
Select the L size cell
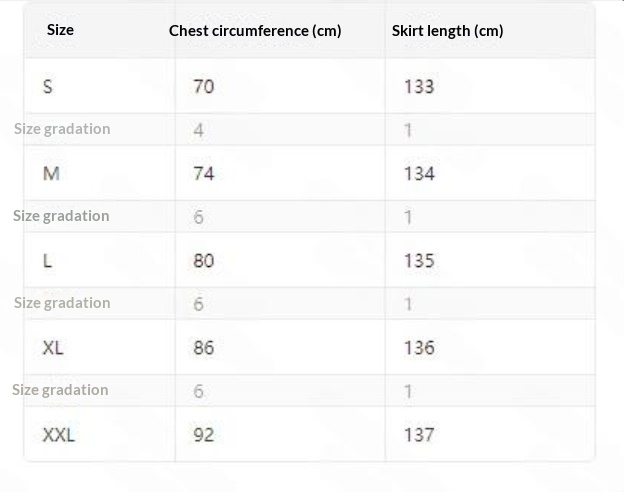[x=47, y=260]
